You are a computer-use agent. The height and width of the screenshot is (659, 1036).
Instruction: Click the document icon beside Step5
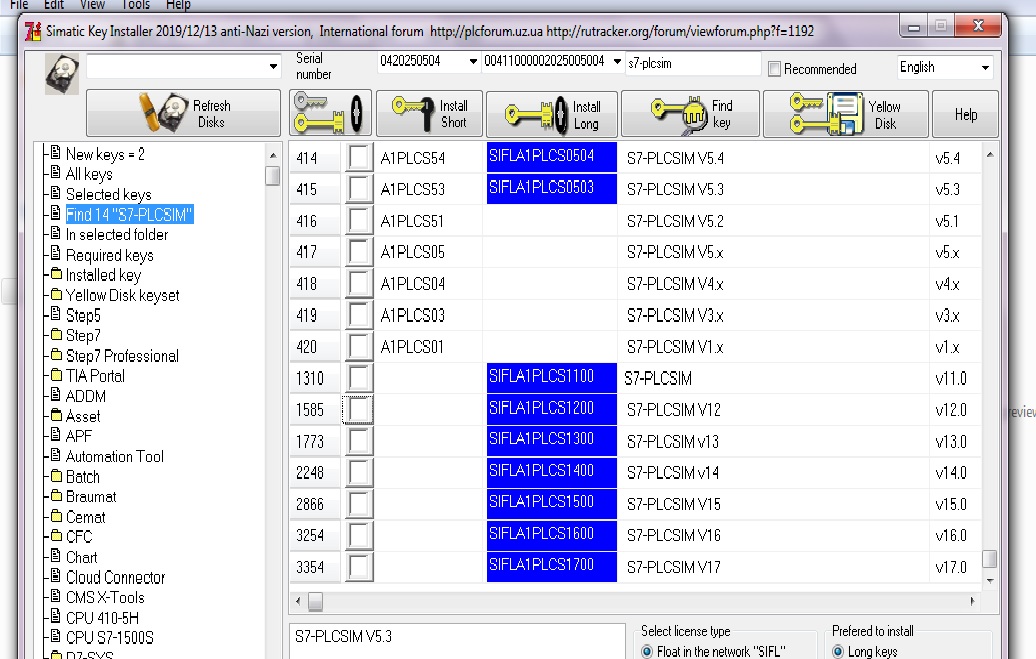[x=56, y=314]
